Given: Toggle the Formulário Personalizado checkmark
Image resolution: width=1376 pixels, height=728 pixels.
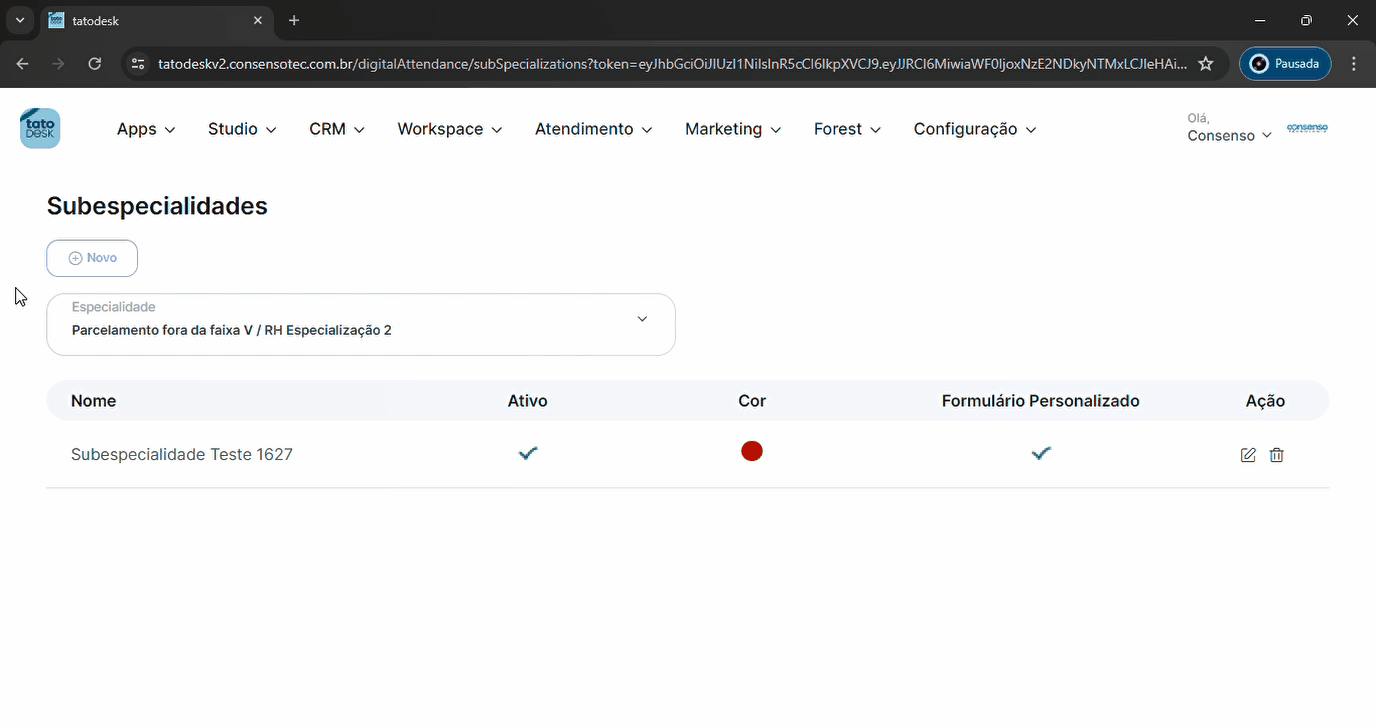Looking at the screenshot, I should pos(1041,453).
